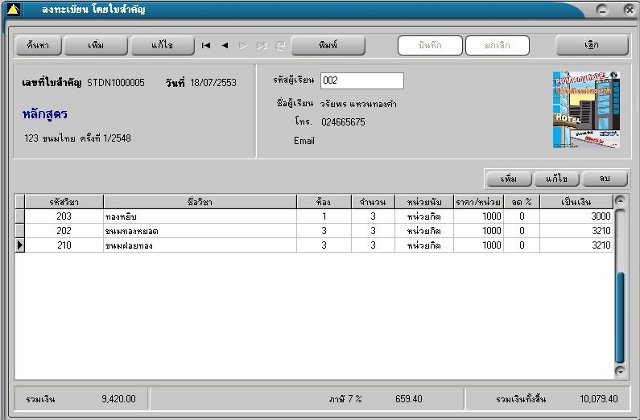Click course code cell 203
The image size is (640, 420).
(64, 216)
